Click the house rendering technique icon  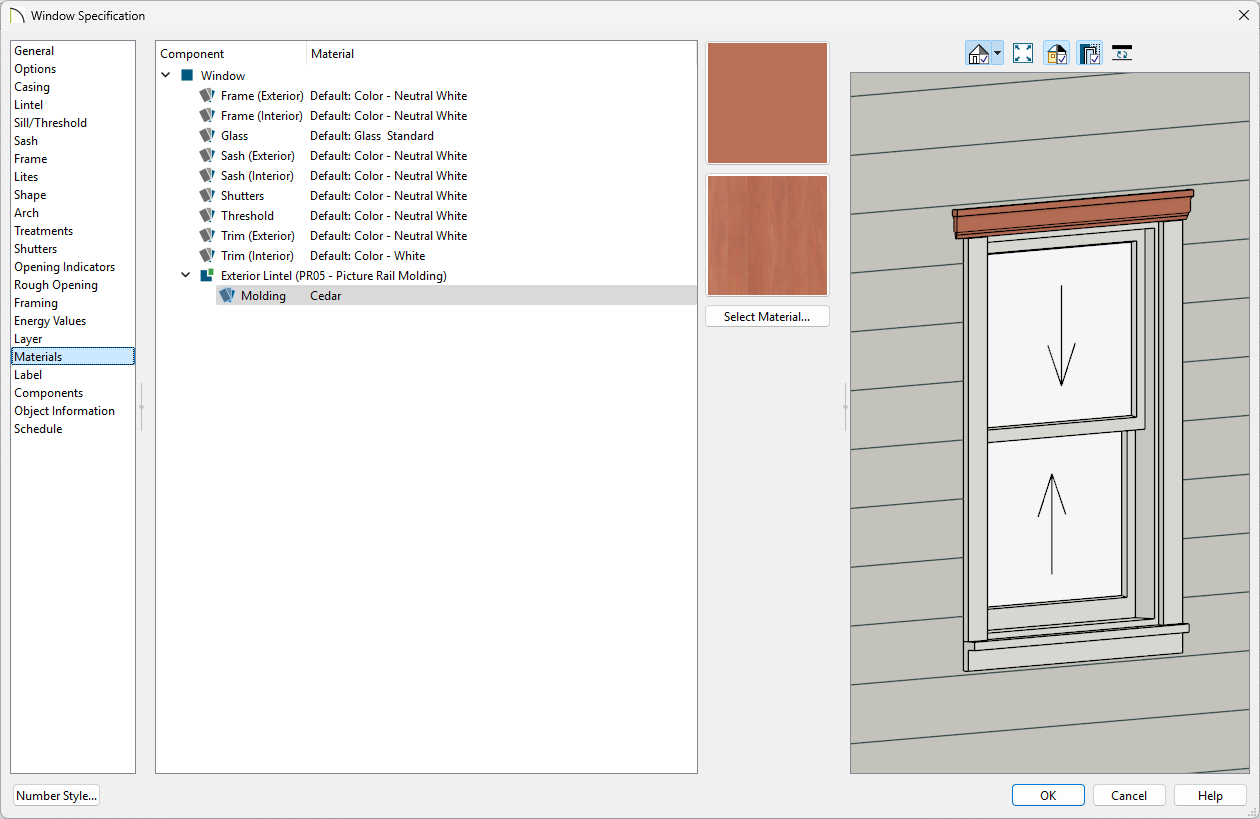tap(979, 53)
